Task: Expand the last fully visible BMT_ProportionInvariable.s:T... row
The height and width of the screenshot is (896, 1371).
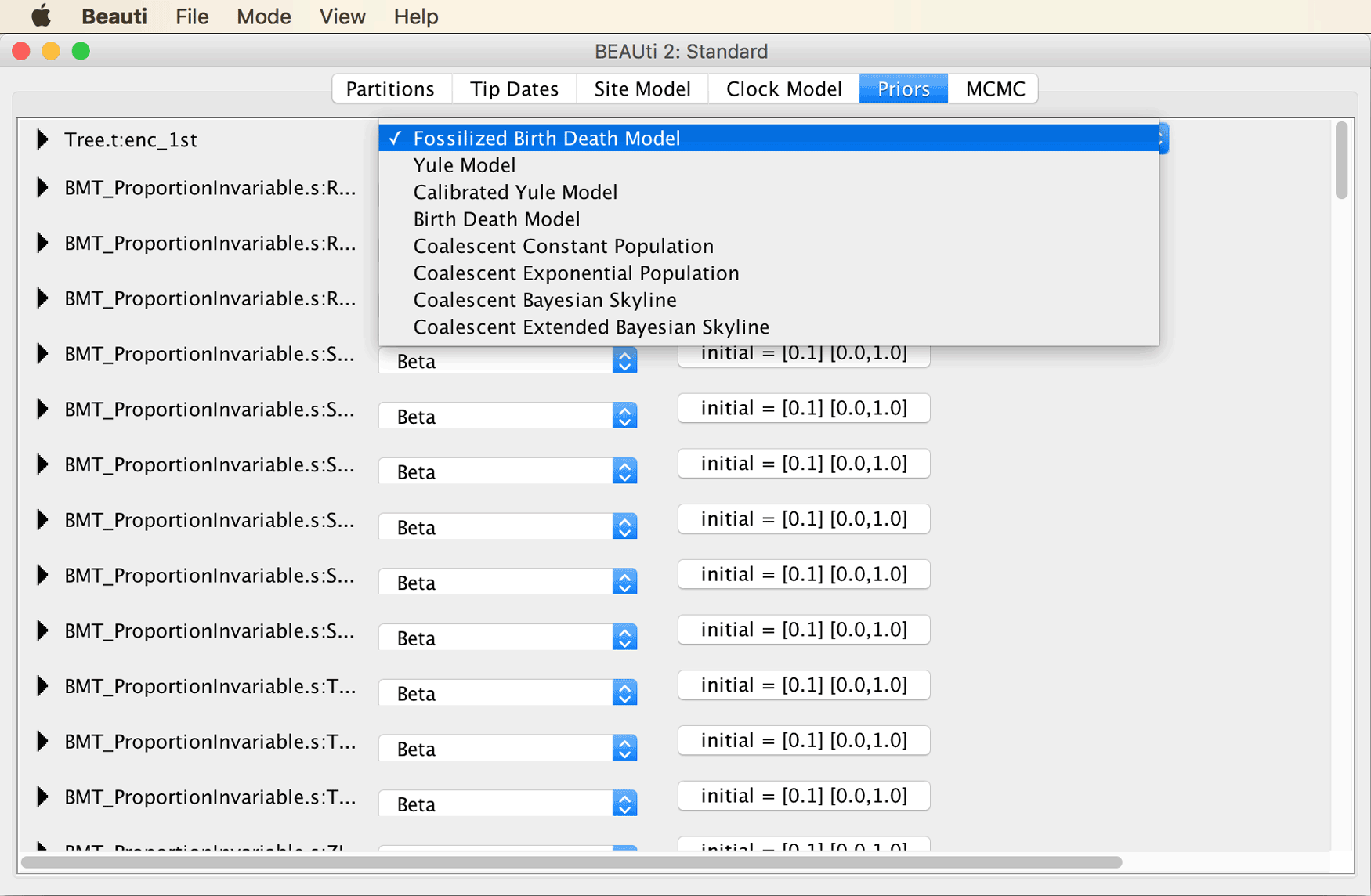Action: 42,797
